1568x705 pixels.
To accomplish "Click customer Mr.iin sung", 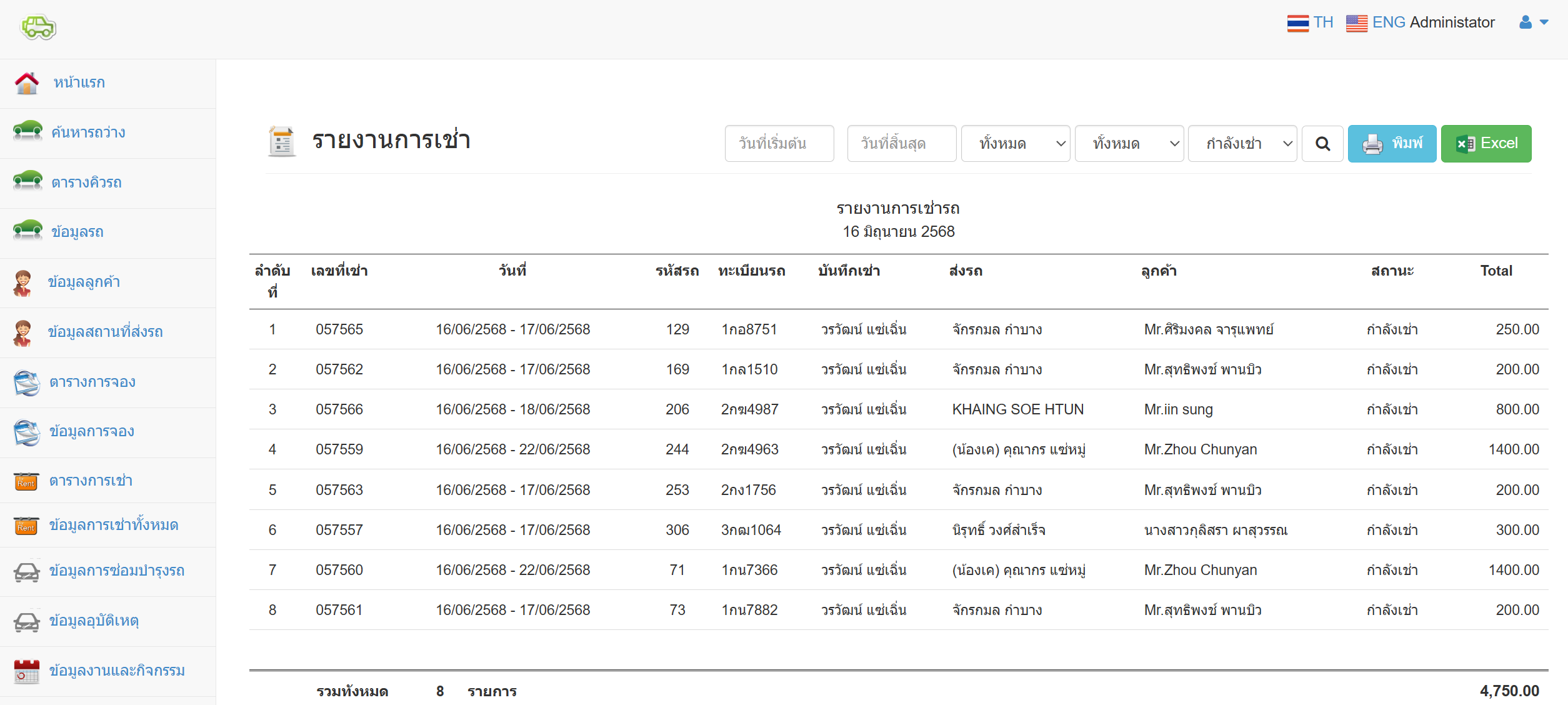I will click(x=1178, y=409).
